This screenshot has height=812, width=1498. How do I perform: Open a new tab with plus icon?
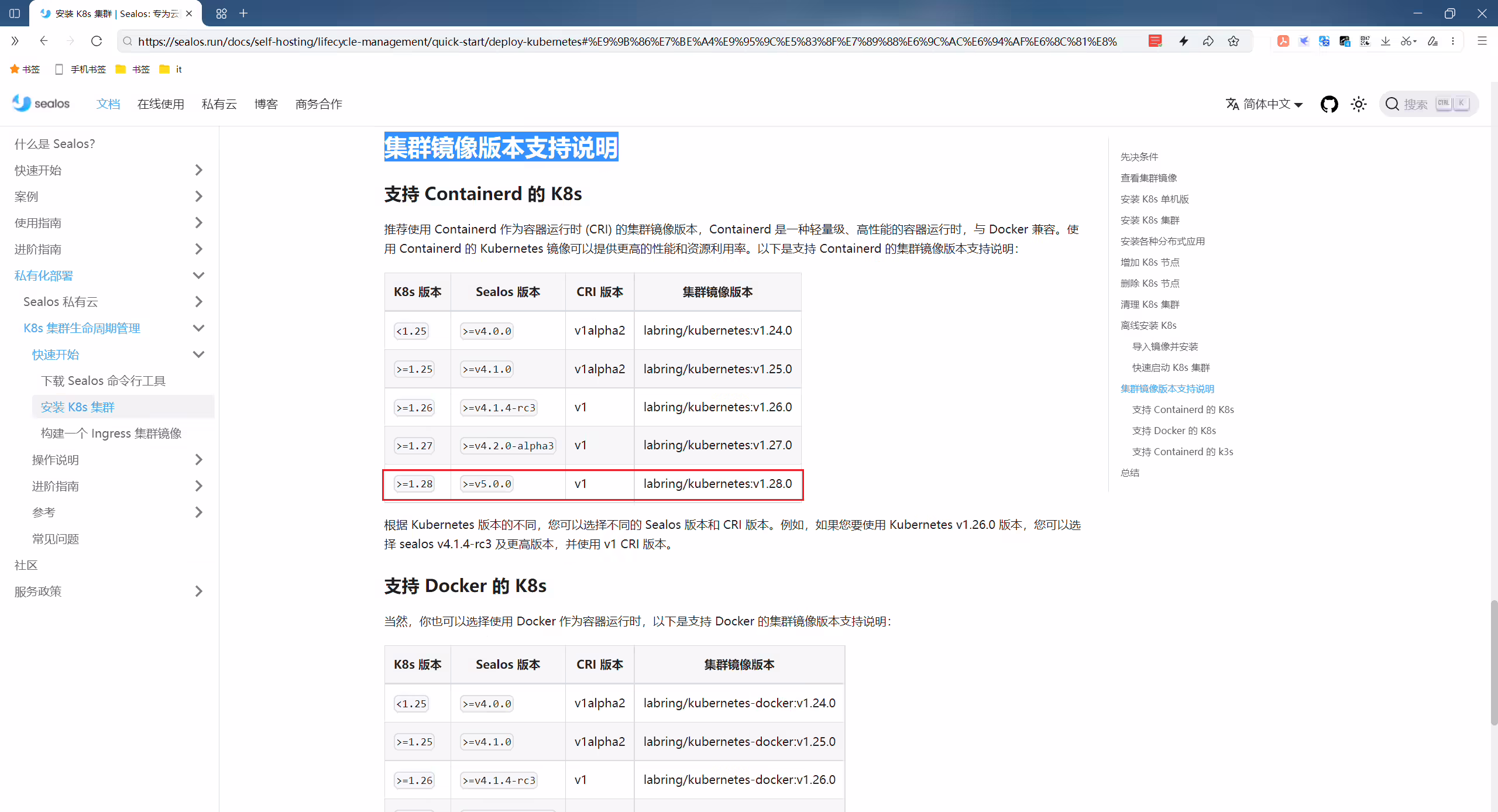(243, 13)
